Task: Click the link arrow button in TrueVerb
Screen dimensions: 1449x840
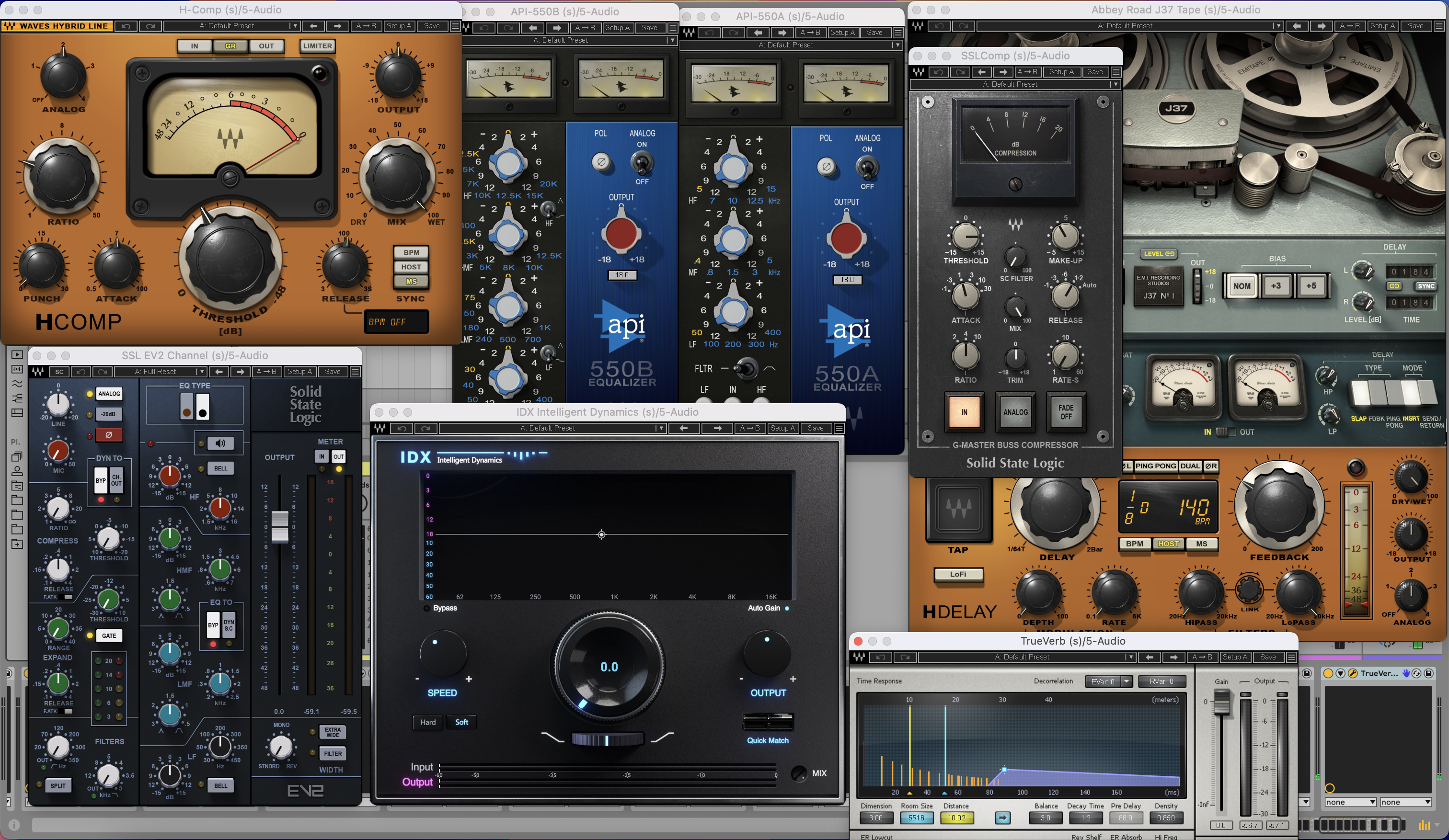Action: [x=1002, y=817]
